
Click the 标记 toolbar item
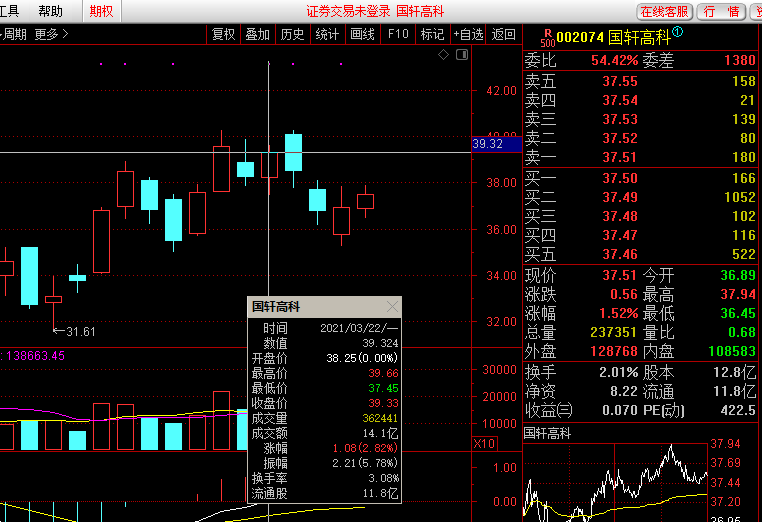point(433,35)
